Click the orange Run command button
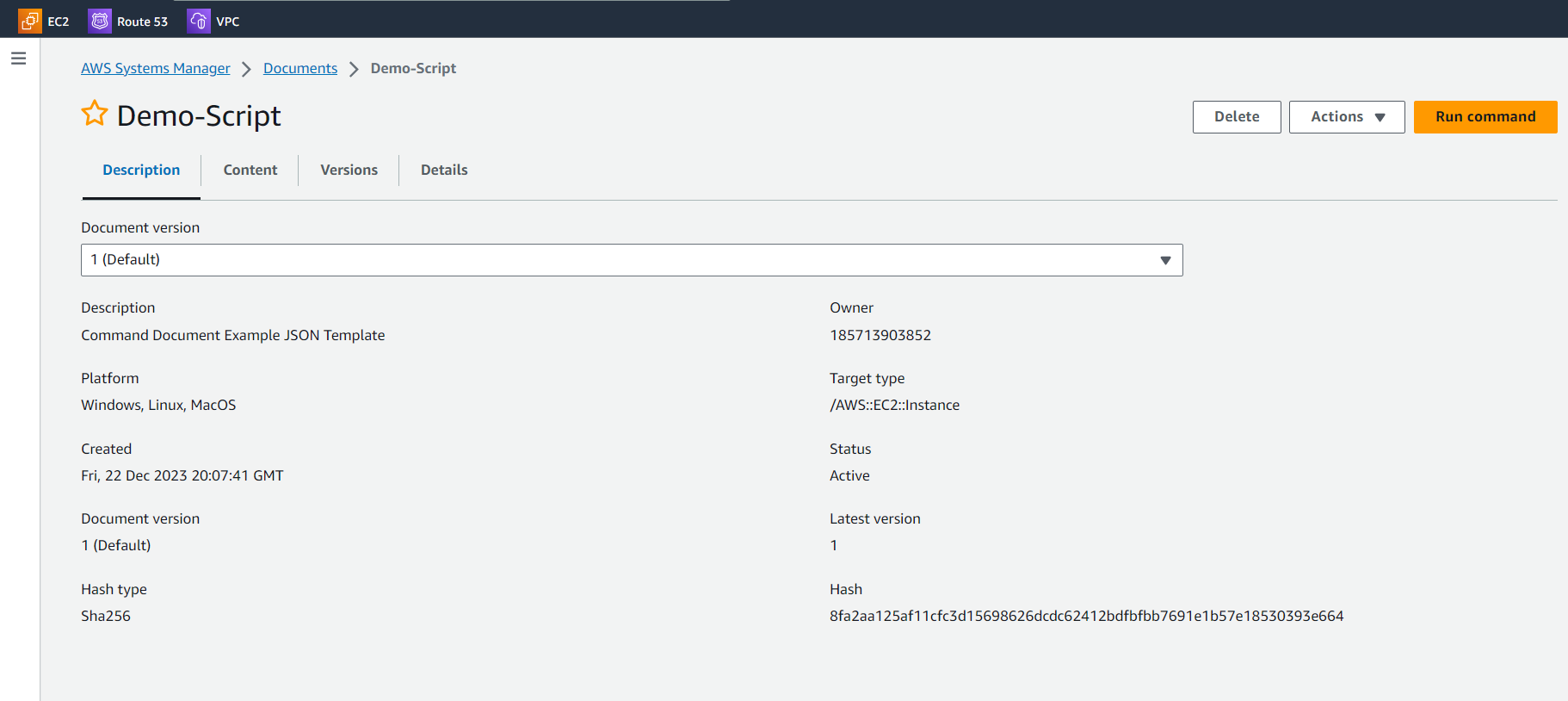 (1485, 117)
